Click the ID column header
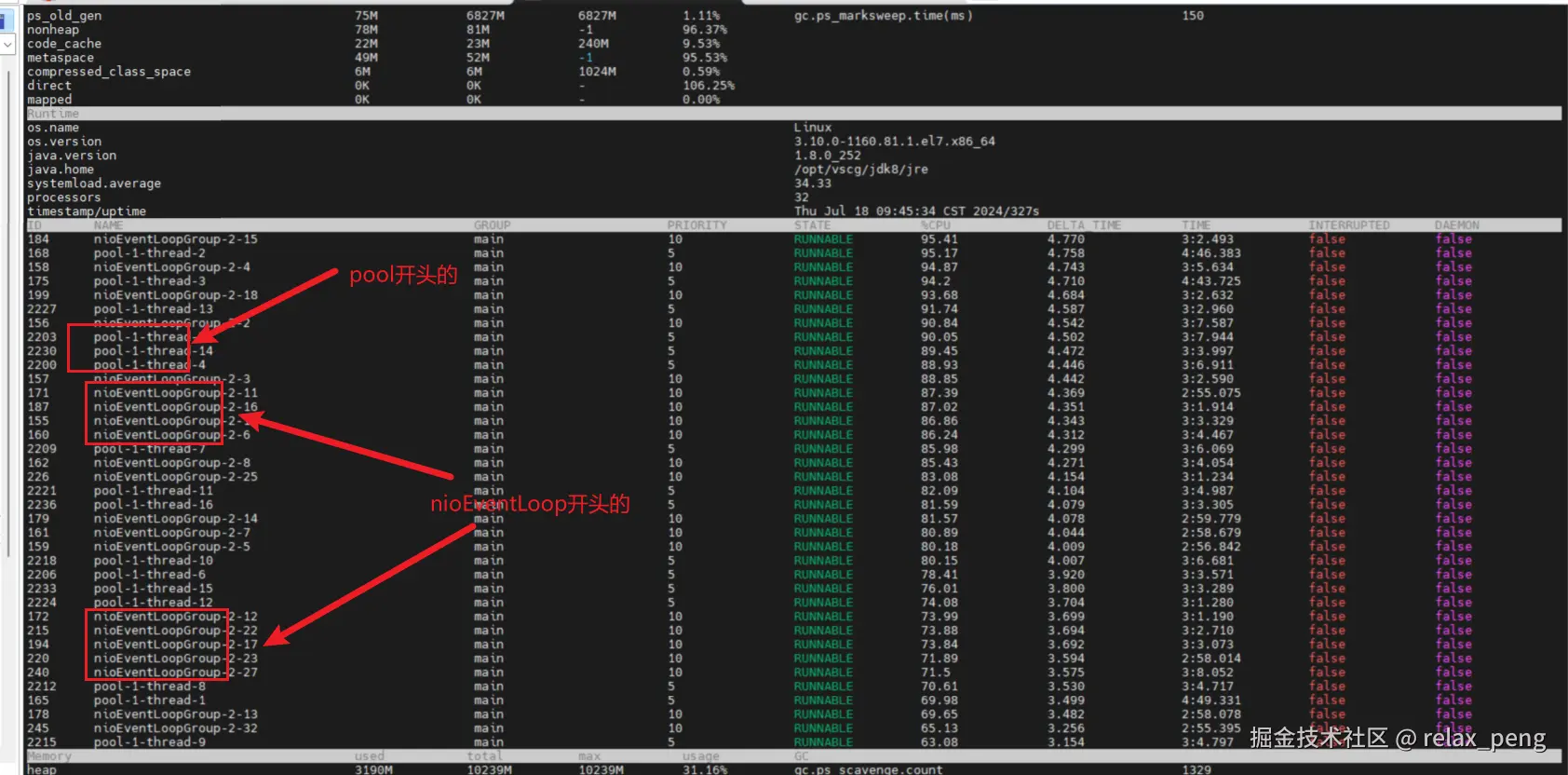The image size is (1568, 775). tap(34, 225)
